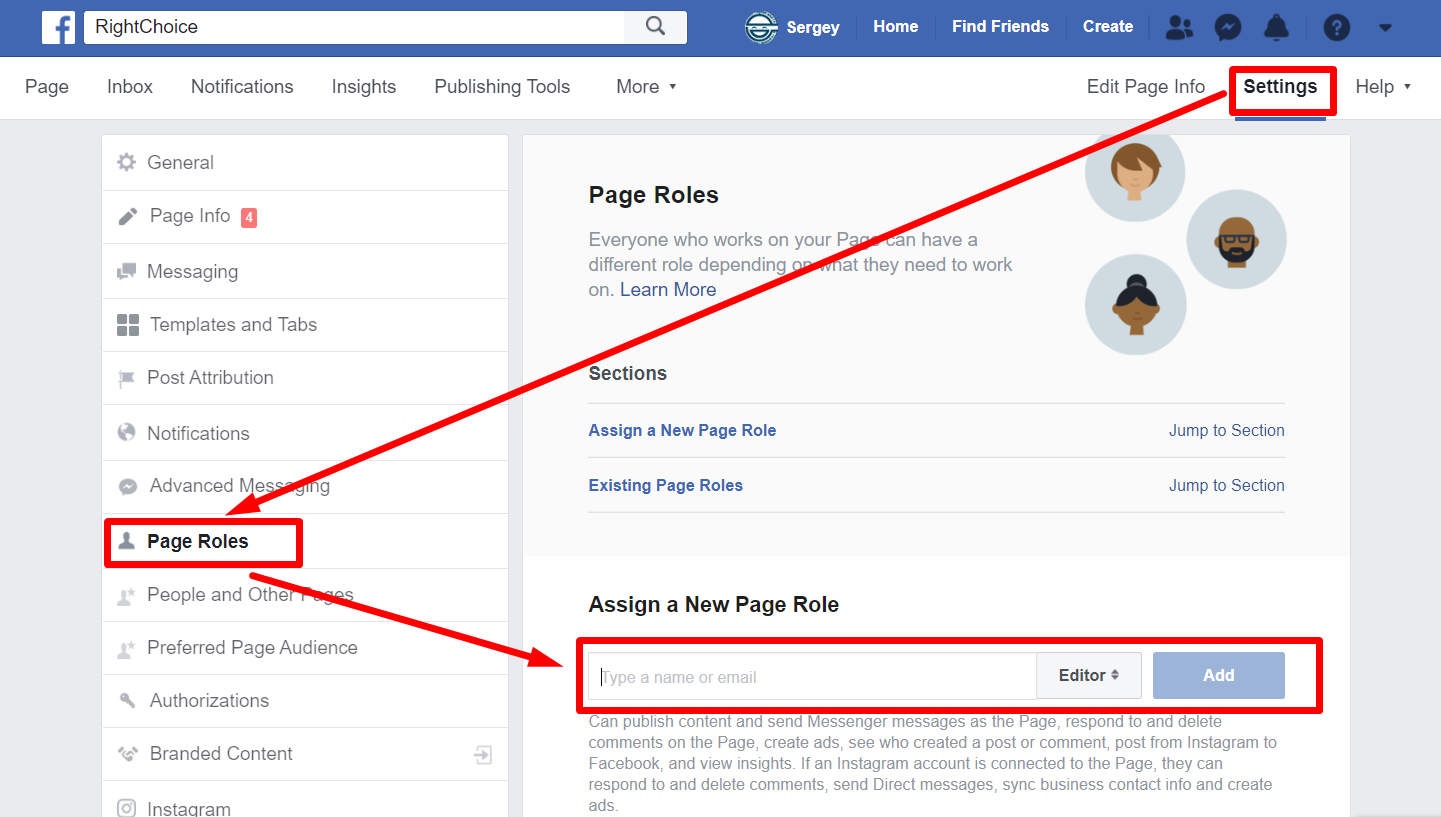Select Templates and Tabs in sidebar
The width and height of the screenshot is (1441, 817).
pos(233,325)
